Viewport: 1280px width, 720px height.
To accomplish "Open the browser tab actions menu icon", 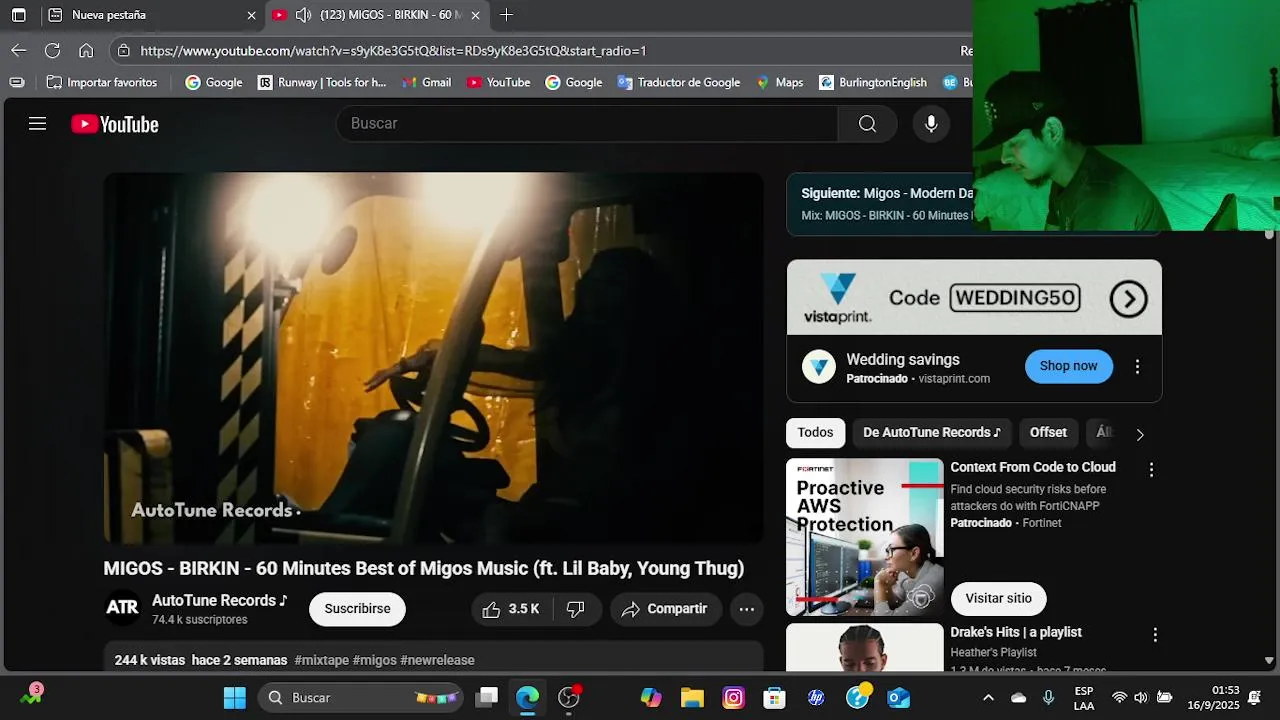I will click(x=18, y=15).
